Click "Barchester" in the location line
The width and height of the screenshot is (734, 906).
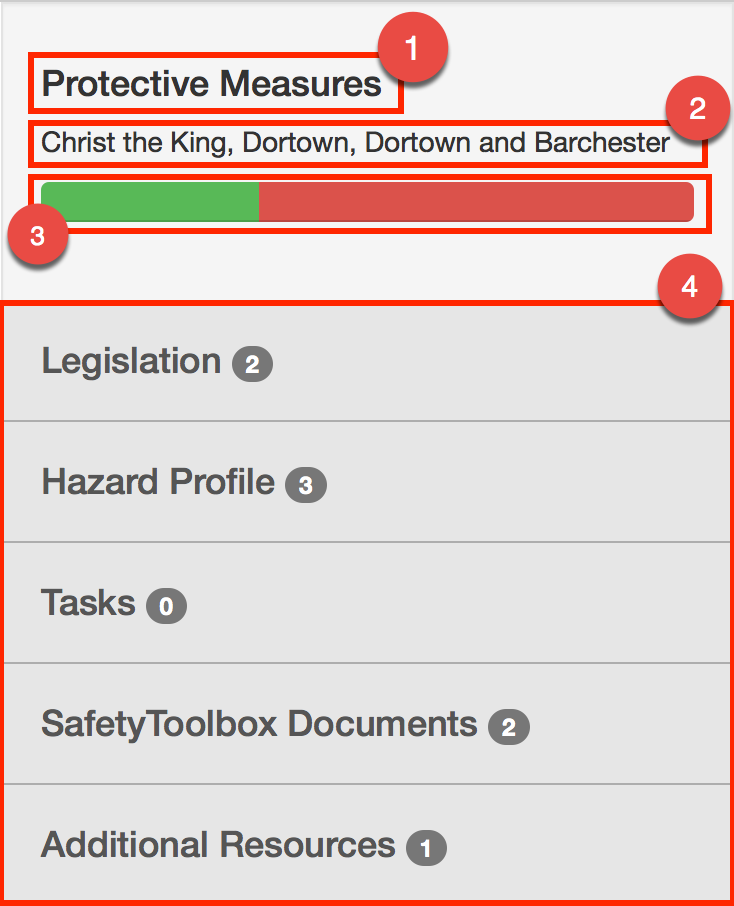pos(602,143)
